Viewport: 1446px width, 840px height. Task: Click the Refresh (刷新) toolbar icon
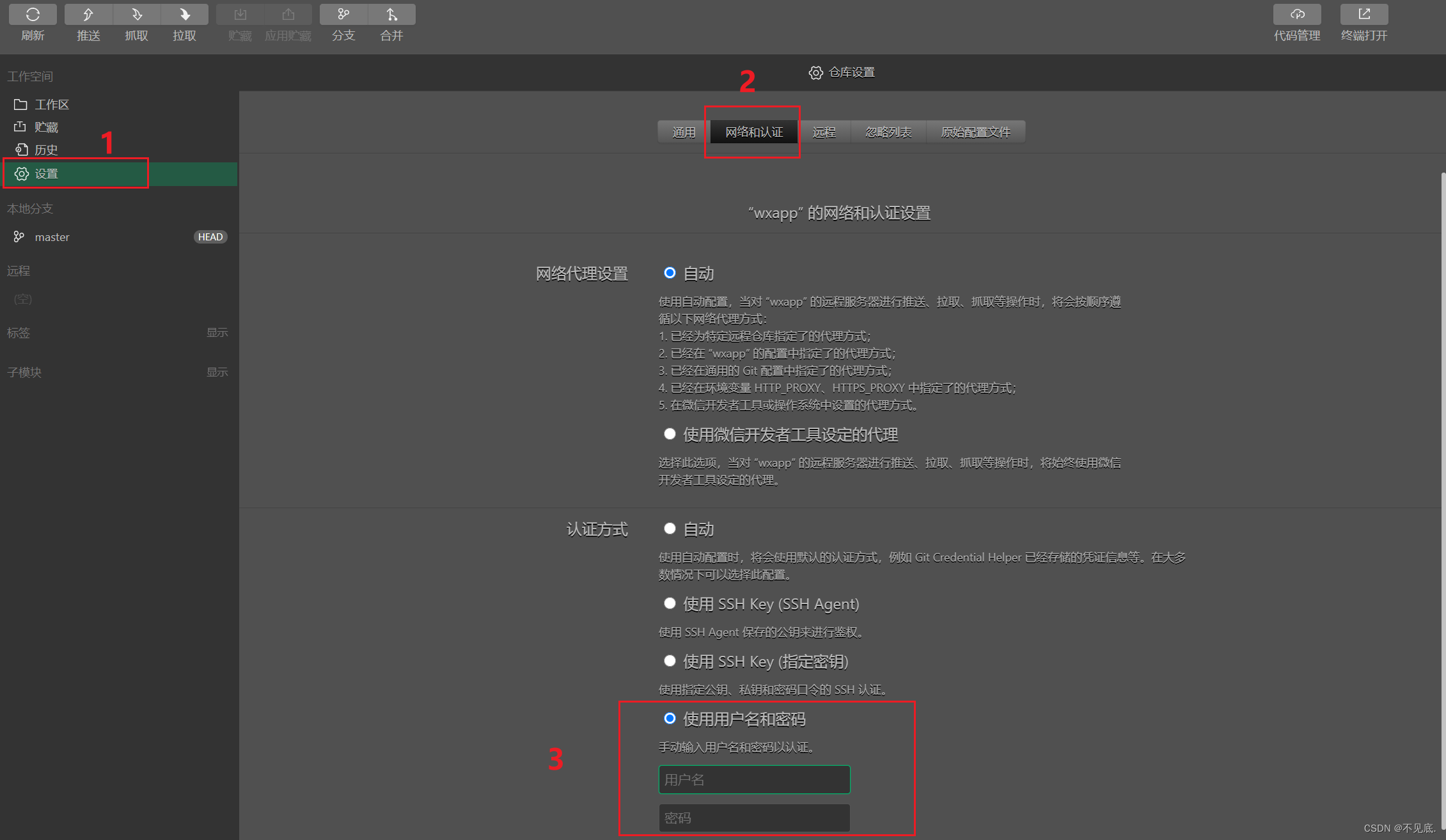click(33, 14)
